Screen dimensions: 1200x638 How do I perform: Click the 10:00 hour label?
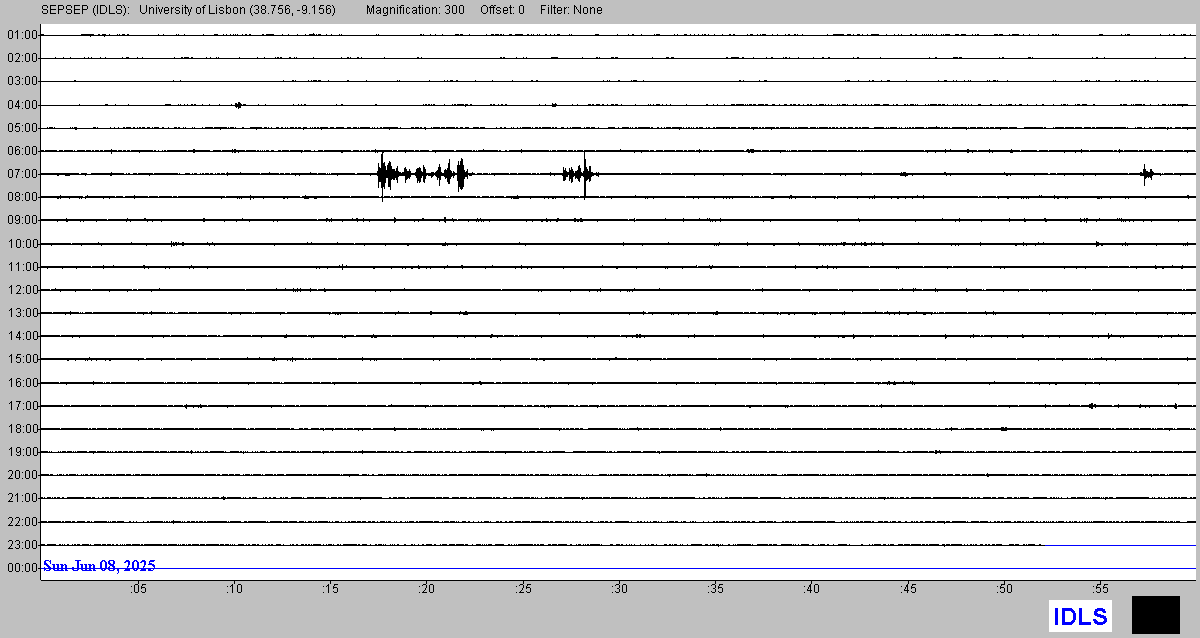point(22,244)
